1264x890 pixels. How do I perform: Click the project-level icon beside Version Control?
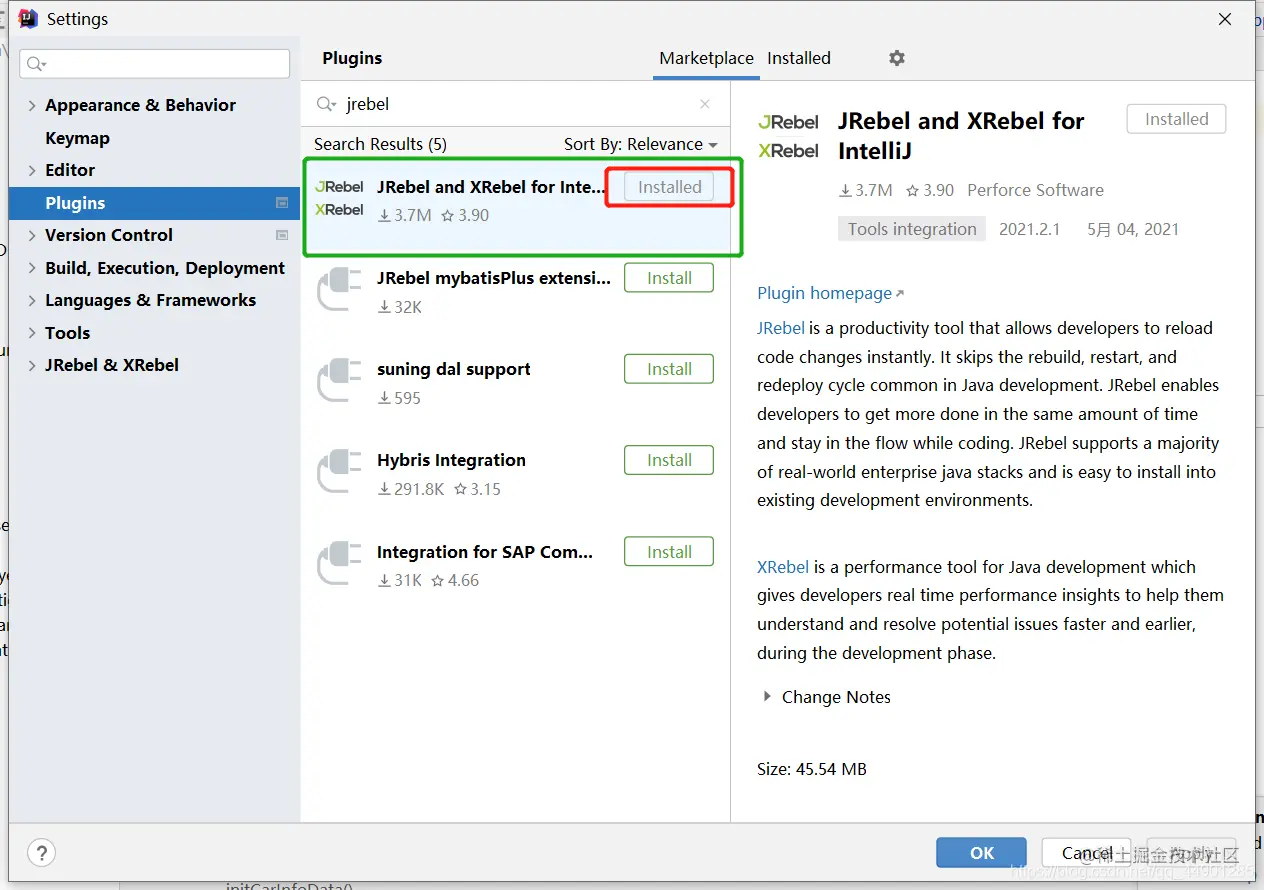(282, 235)
